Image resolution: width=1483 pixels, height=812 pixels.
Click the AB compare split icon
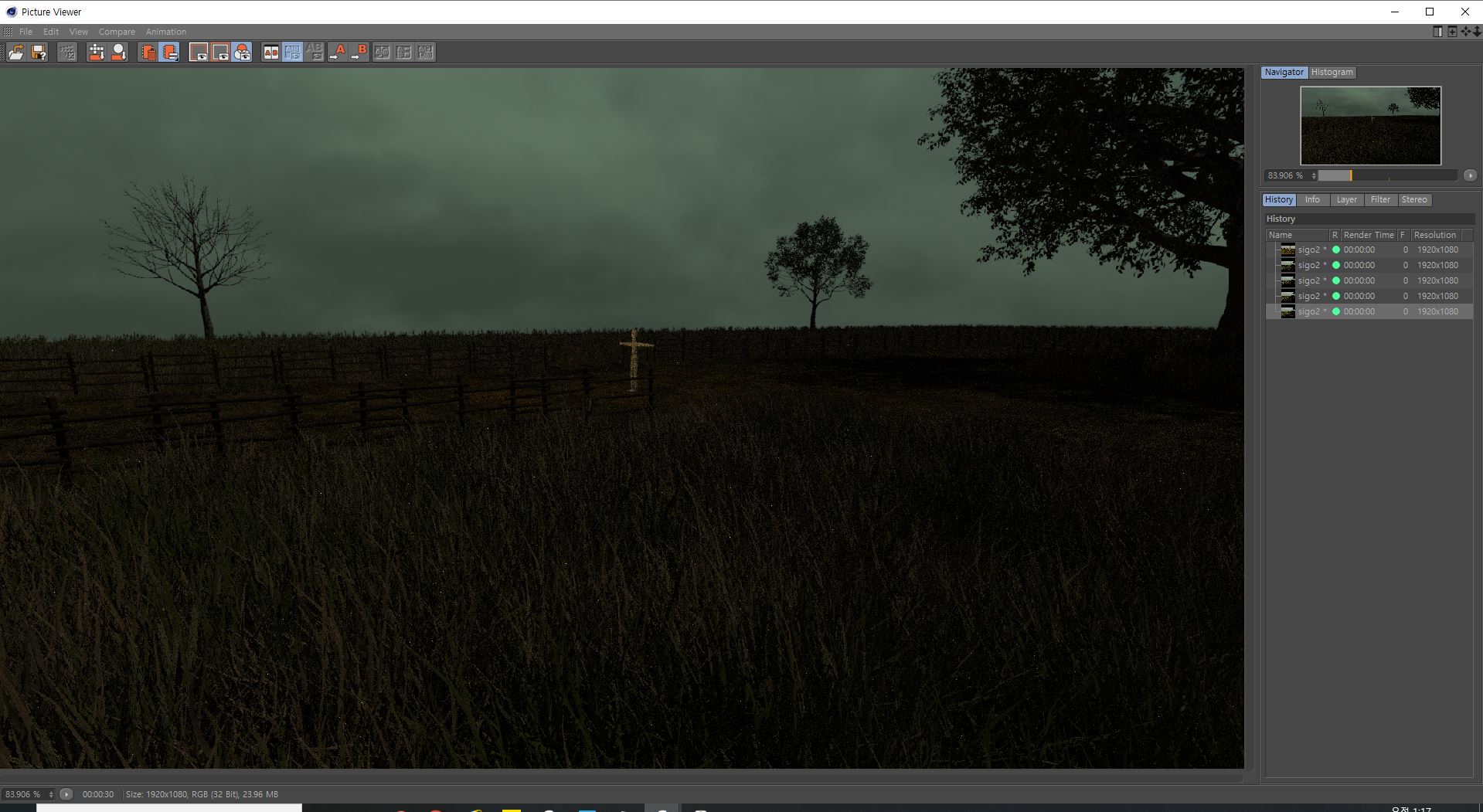pyautogui.click(x=271, y=52)
